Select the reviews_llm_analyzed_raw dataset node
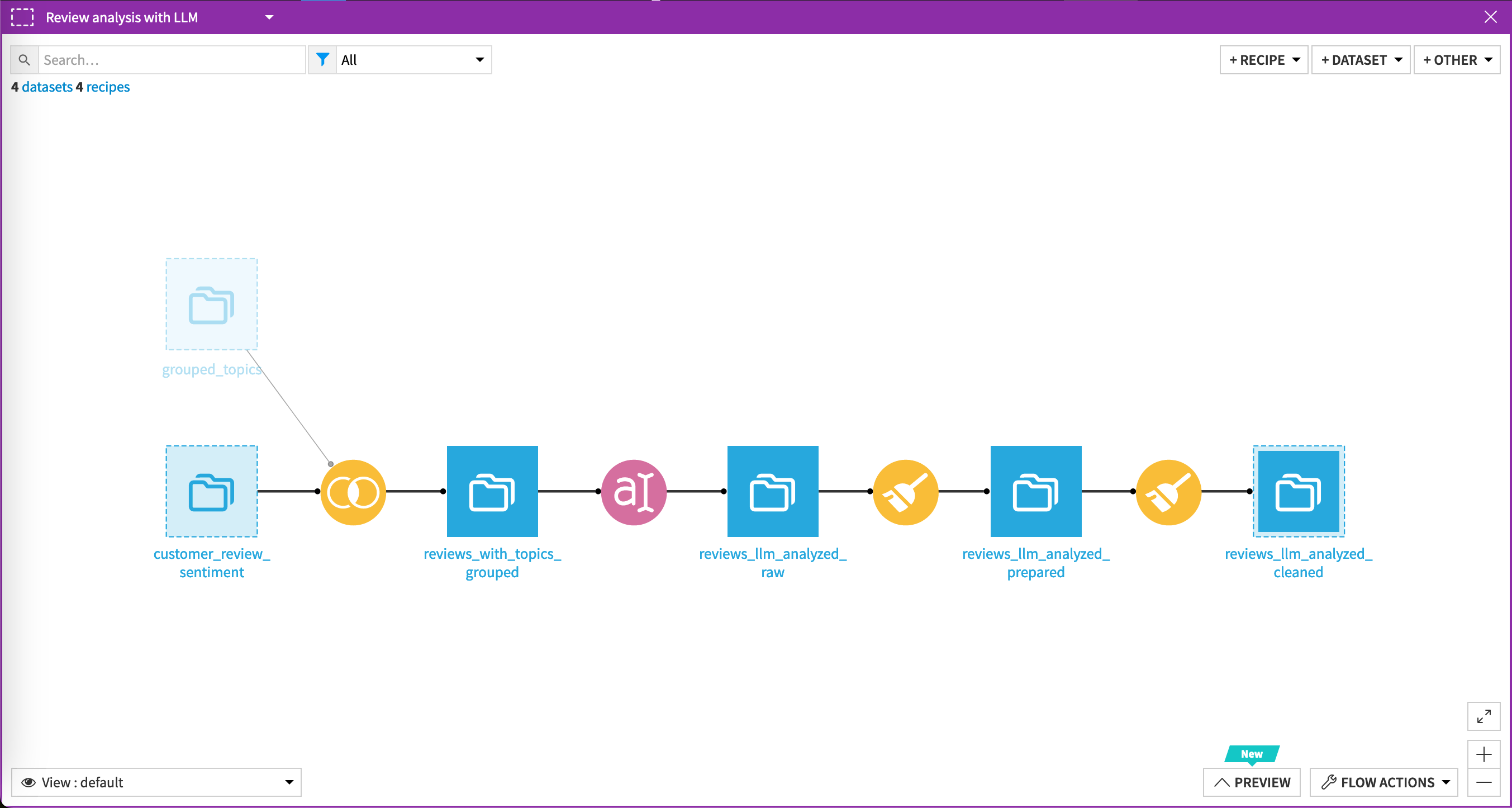The image size is (1512, 808). pyautogui.click(x=772, y=491)
